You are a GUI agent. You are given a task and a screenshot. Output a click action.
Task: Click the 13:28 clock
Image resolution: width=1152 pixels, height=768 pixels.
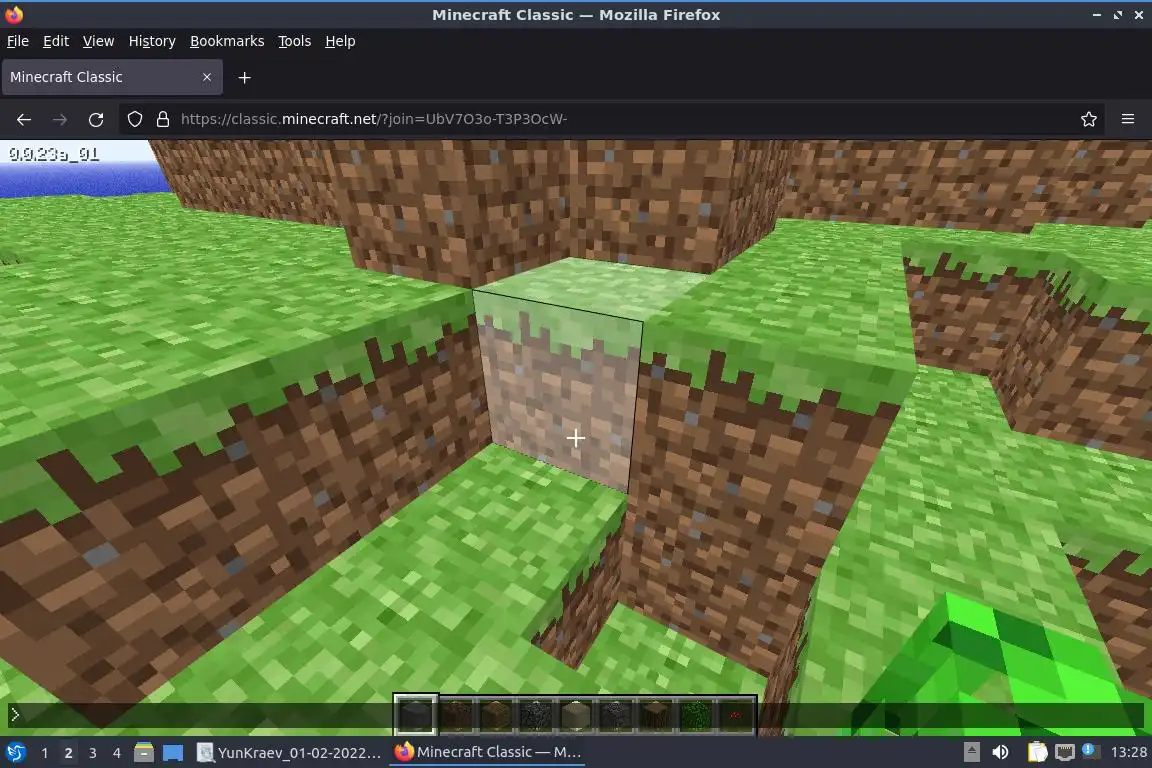[1128, 753]
